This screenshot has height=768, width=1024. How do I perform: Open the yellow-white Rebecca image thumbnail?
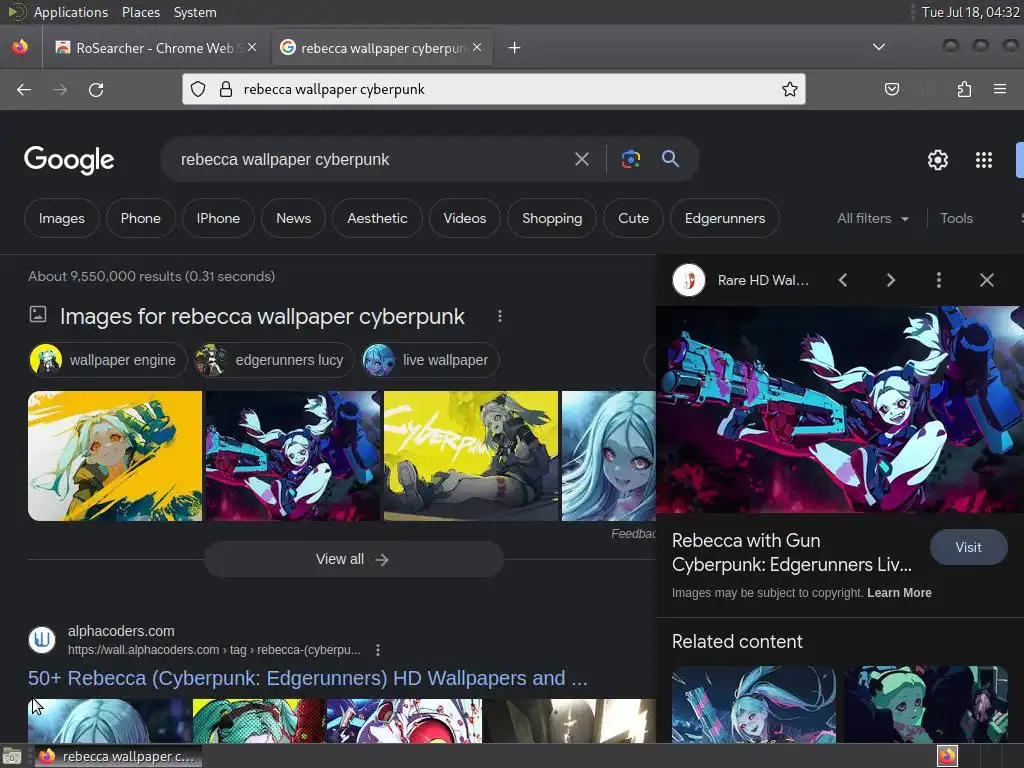coord(115,456)
